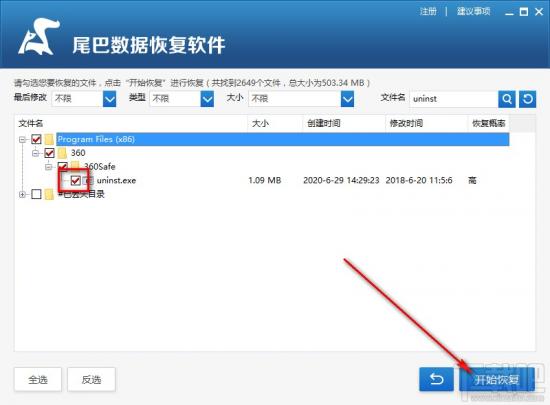Select the uninst.exe file name
The image size is (550, 405).
116,181
